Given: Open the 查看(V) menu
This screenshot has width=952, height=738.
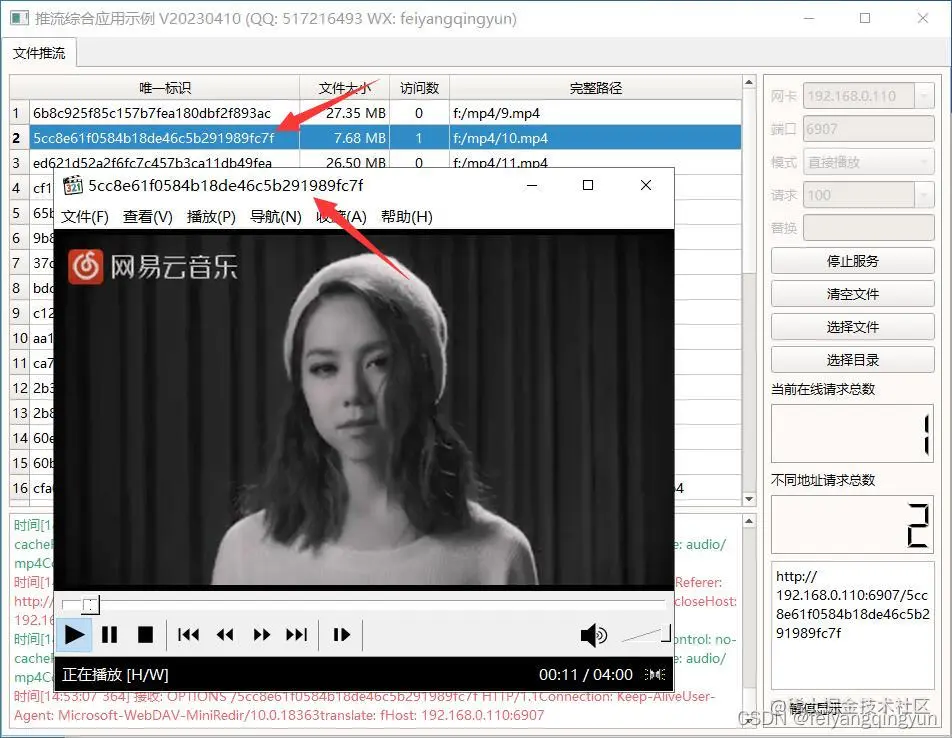Looking at the screenshot, I should [148, 217].
